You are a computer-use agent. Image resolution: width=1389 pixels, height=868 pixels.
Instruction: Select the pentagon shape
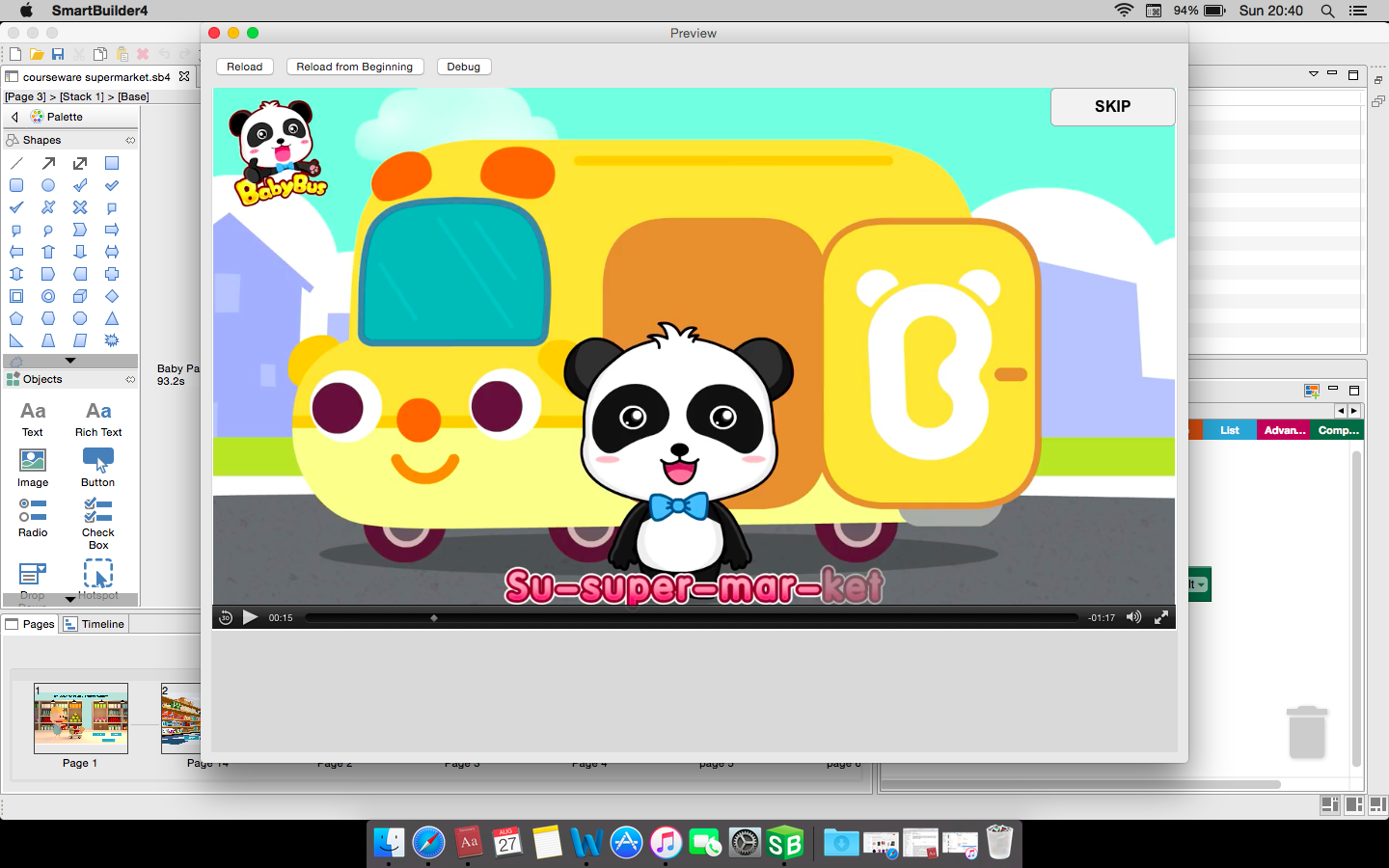tap(16, 318)
